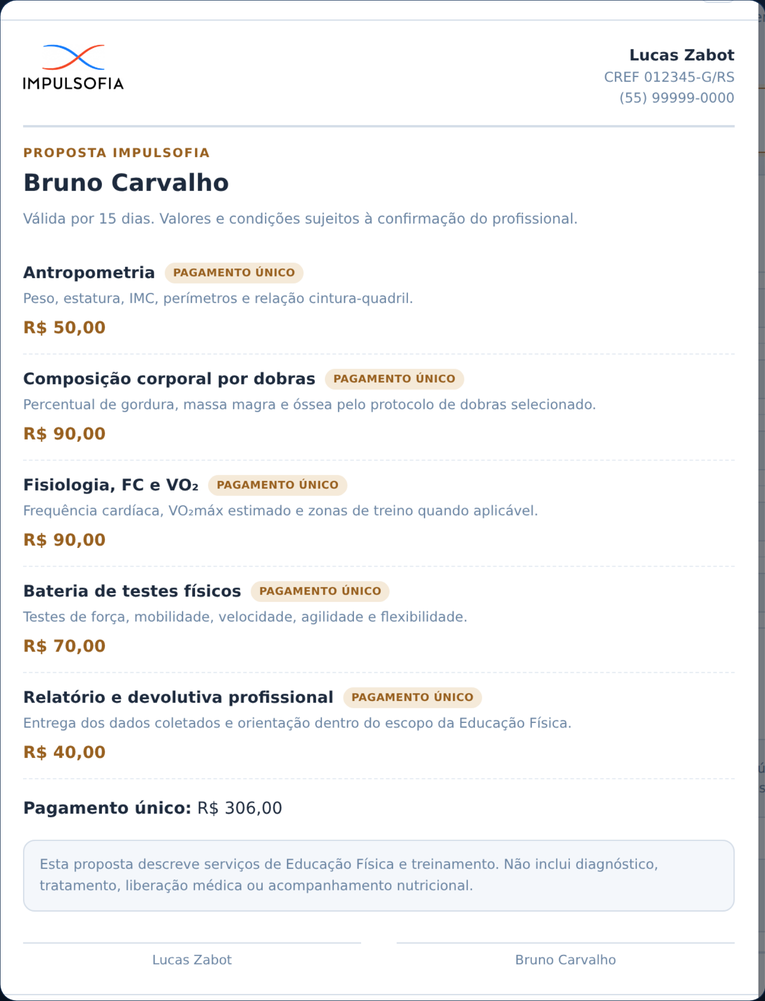Click the Pagamento Único badge beside Antropometria
Image resolution: width=765 pixels, height=1001 pixels.
234,273
